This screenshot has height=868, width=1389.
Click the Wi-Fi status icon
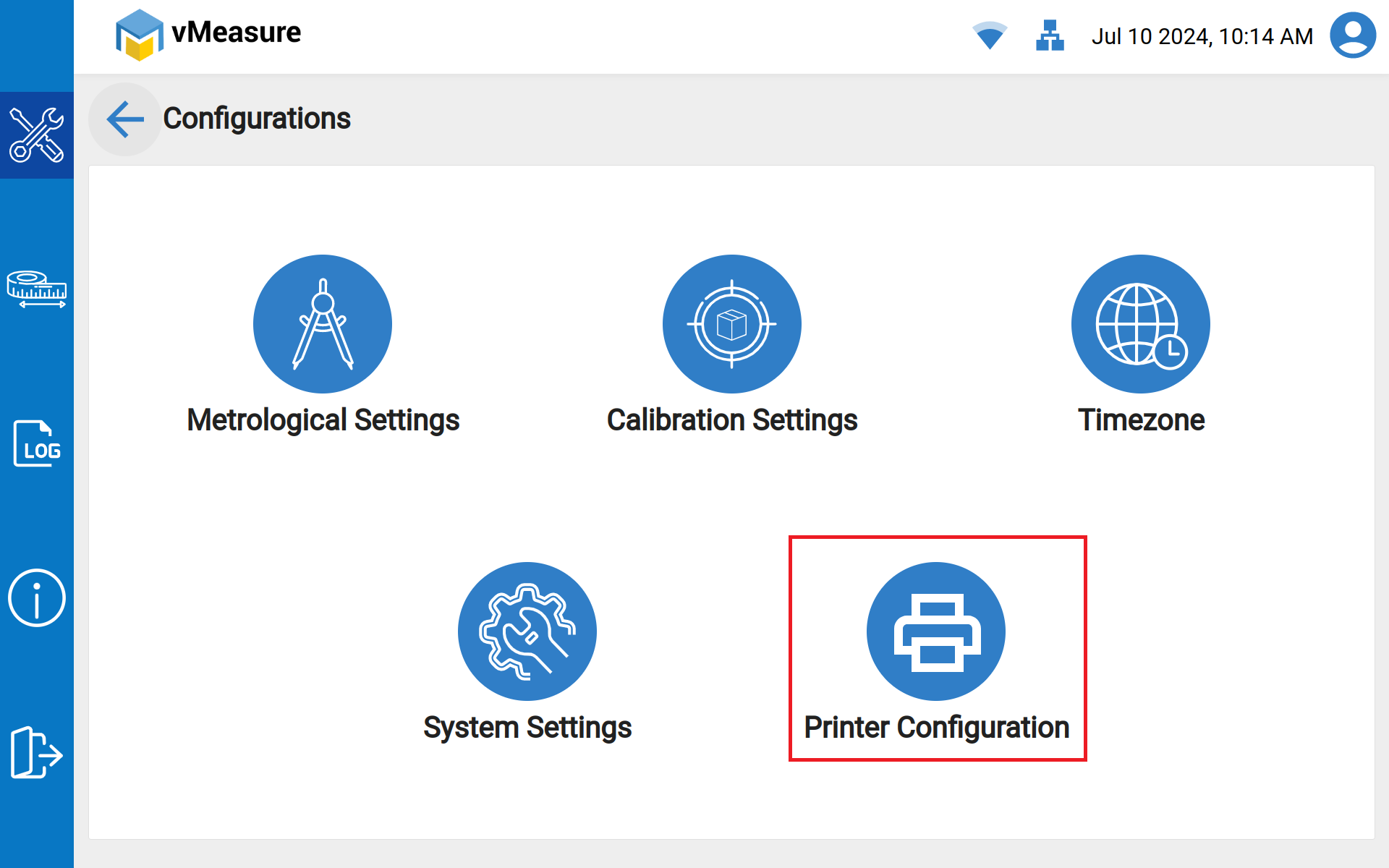989,35
